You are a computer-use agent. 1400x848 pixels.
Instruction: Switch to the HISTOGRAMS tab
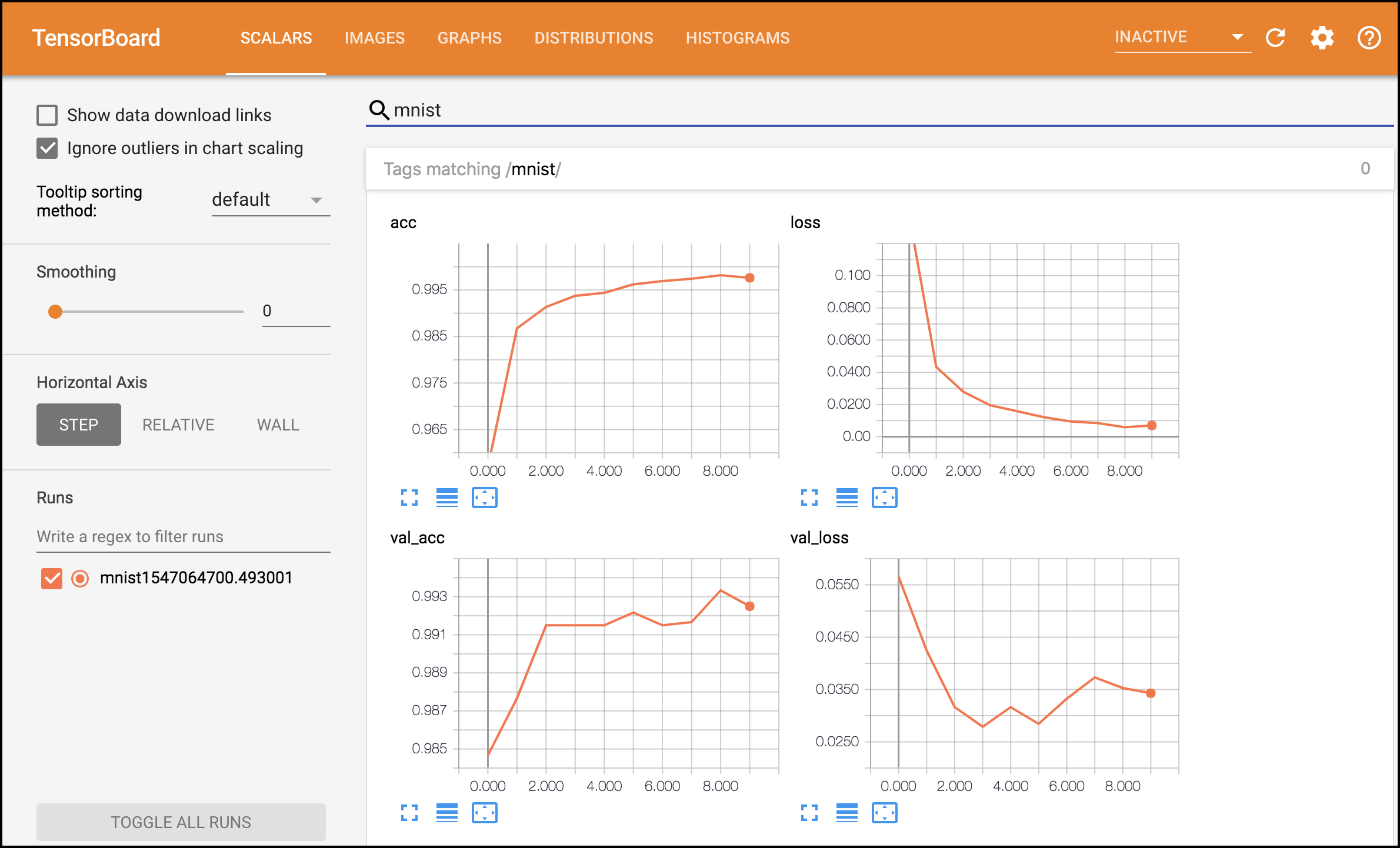737,38
